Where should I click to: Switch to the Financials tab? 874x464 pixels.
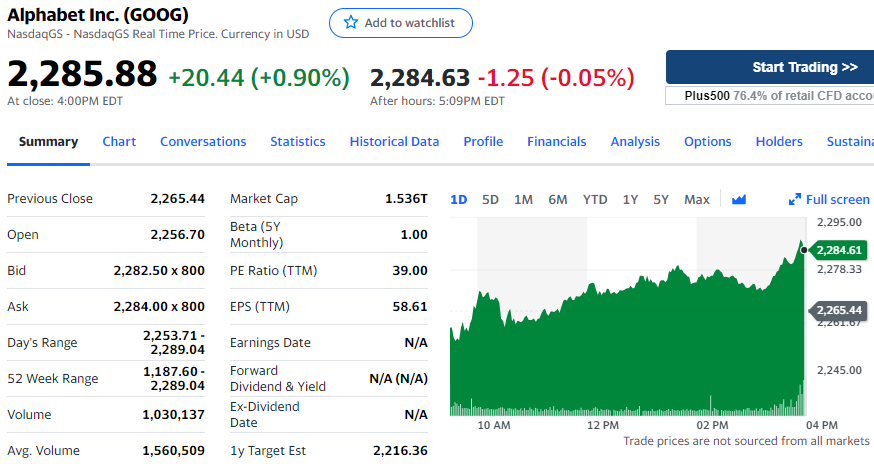tap(556, 142)
